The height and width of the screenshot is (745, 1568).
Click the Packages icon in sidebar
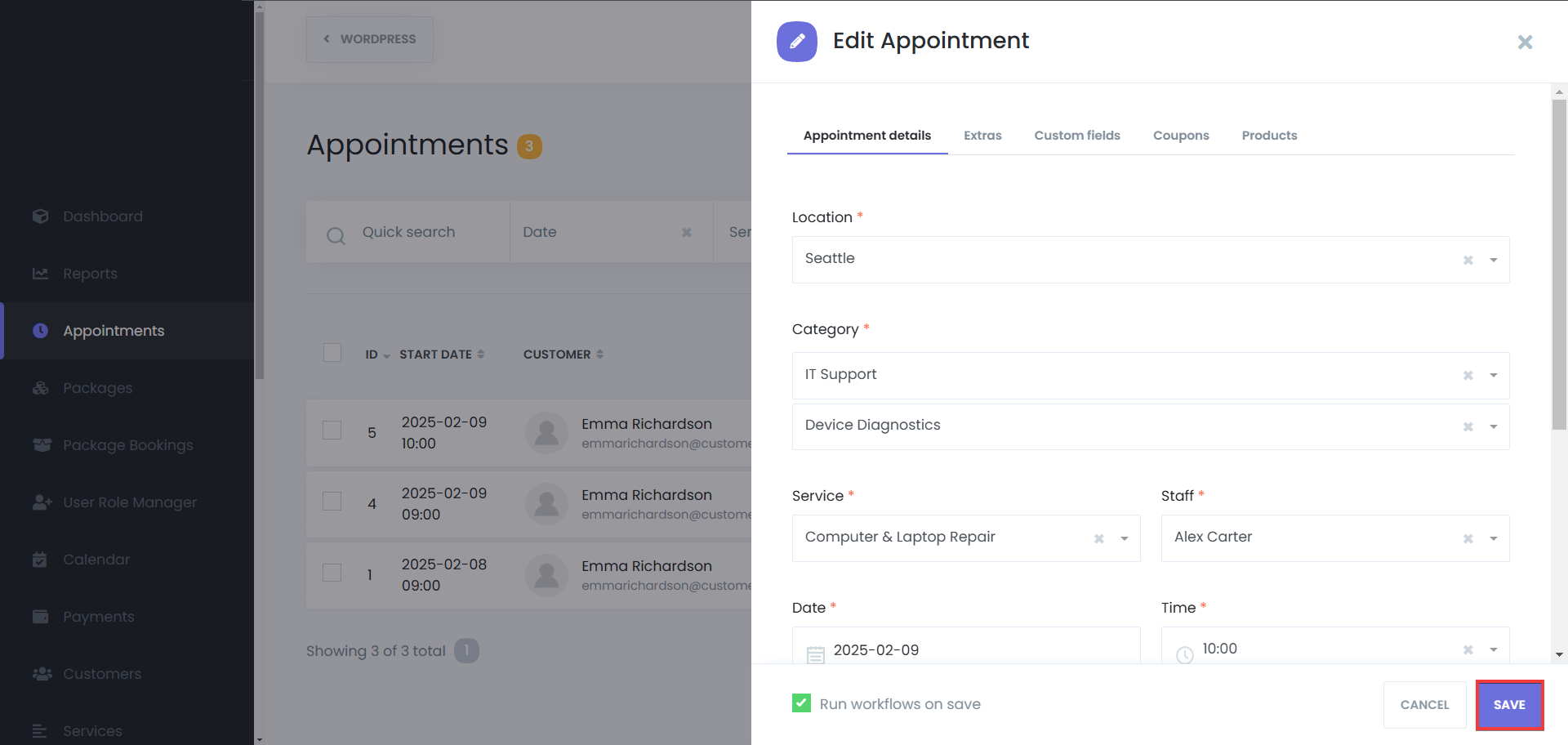click(x=40, y=388)
